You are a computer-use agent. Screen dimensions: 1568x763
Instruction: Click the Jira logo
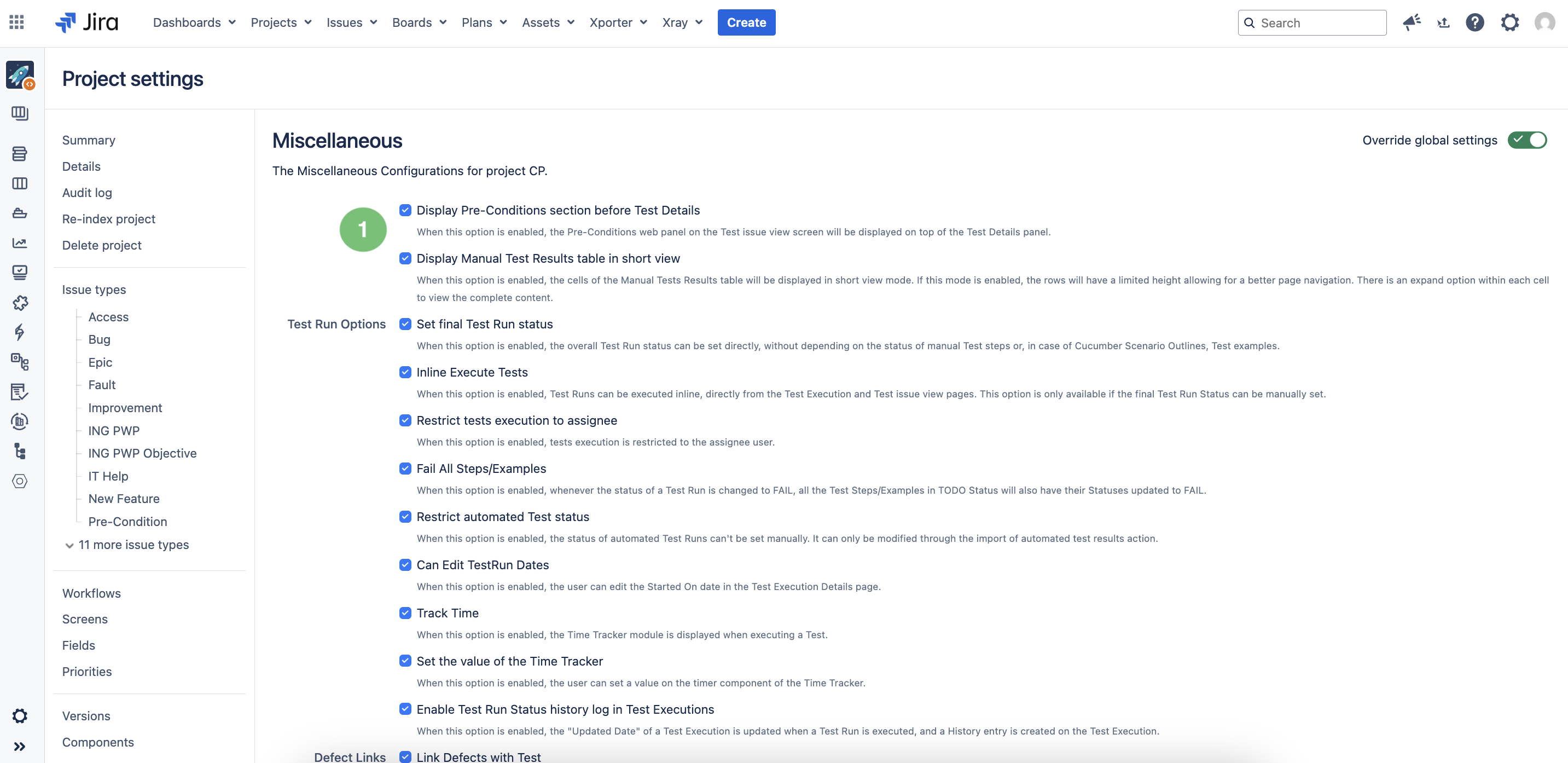pos(86,22)
